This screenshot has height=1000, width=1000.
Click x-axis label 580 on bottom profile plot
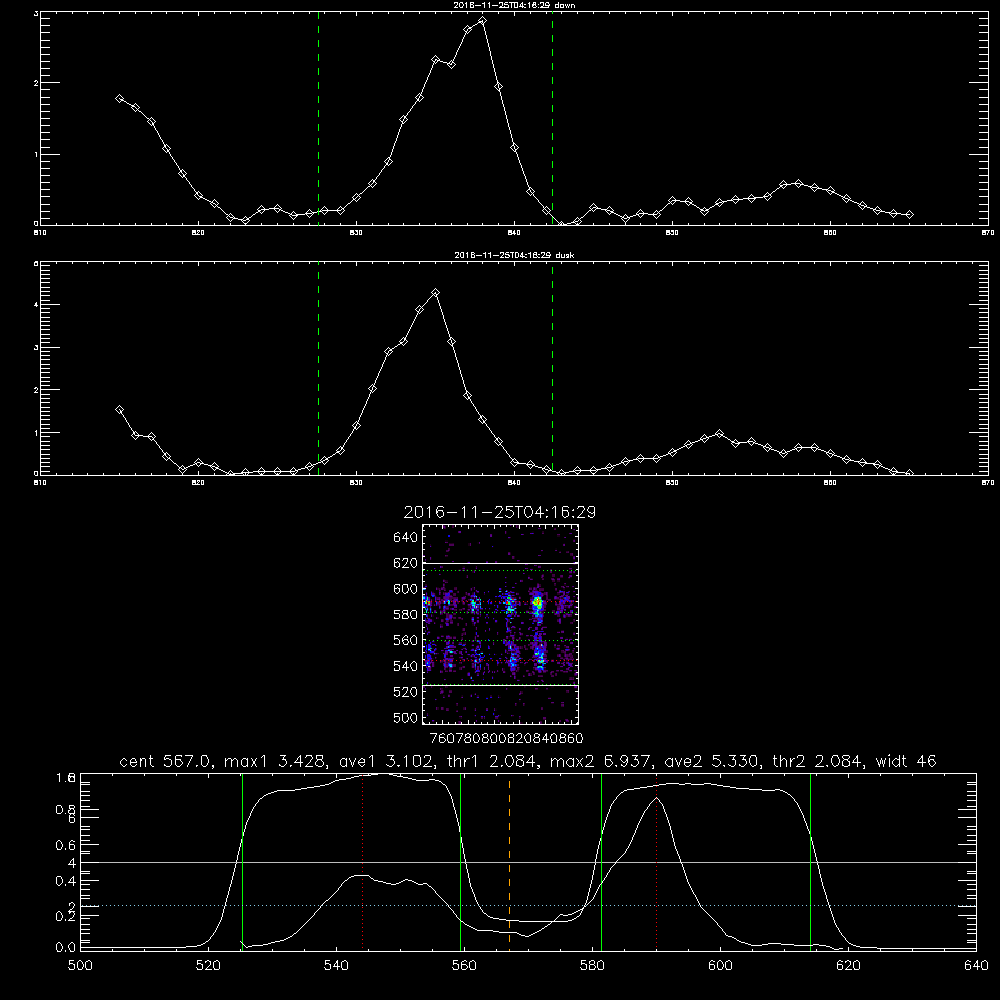click(592, 965)
